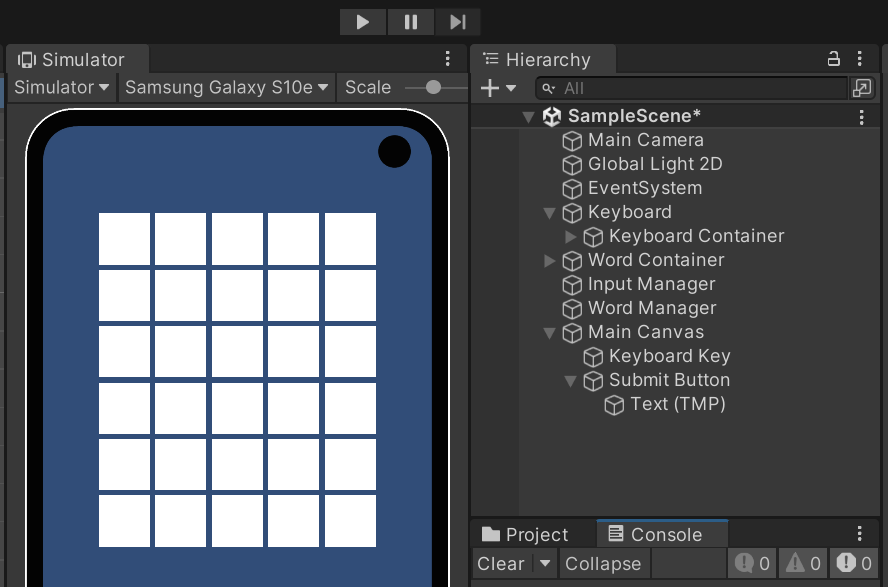Toggle info message filter in Console
The width and height of the screenshot is (888, 587).
tap(752, 563)
